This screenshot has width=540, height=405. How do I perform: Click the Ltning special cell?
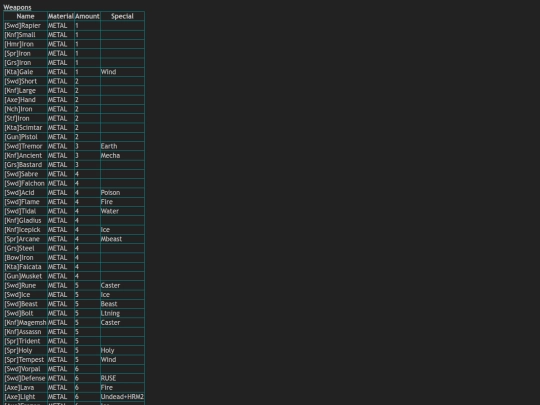click(122, 314)
